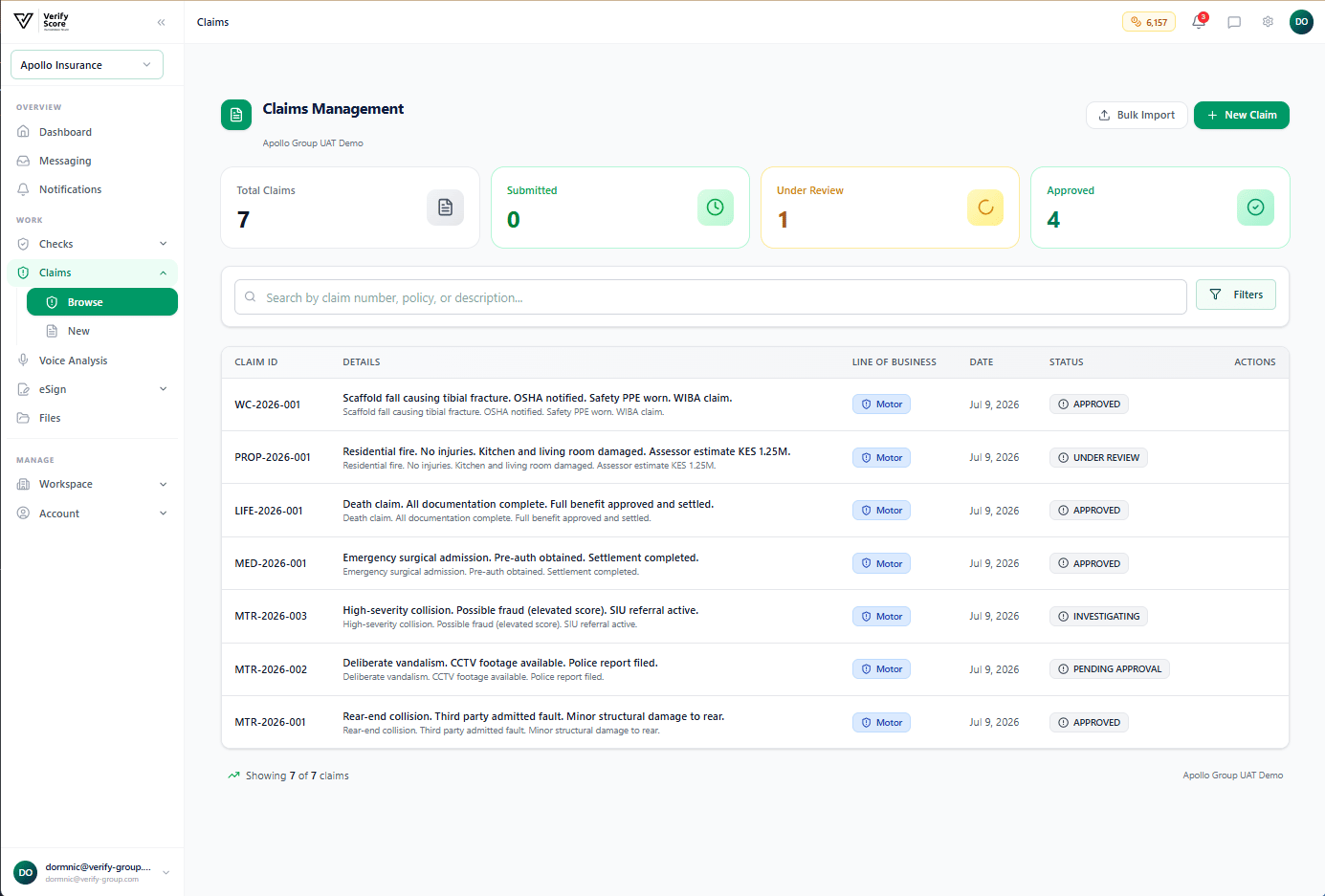1325x896 pixels.
Task: Collapse the sidebar with double-chevron icon
Action: (x=161, y=22)
